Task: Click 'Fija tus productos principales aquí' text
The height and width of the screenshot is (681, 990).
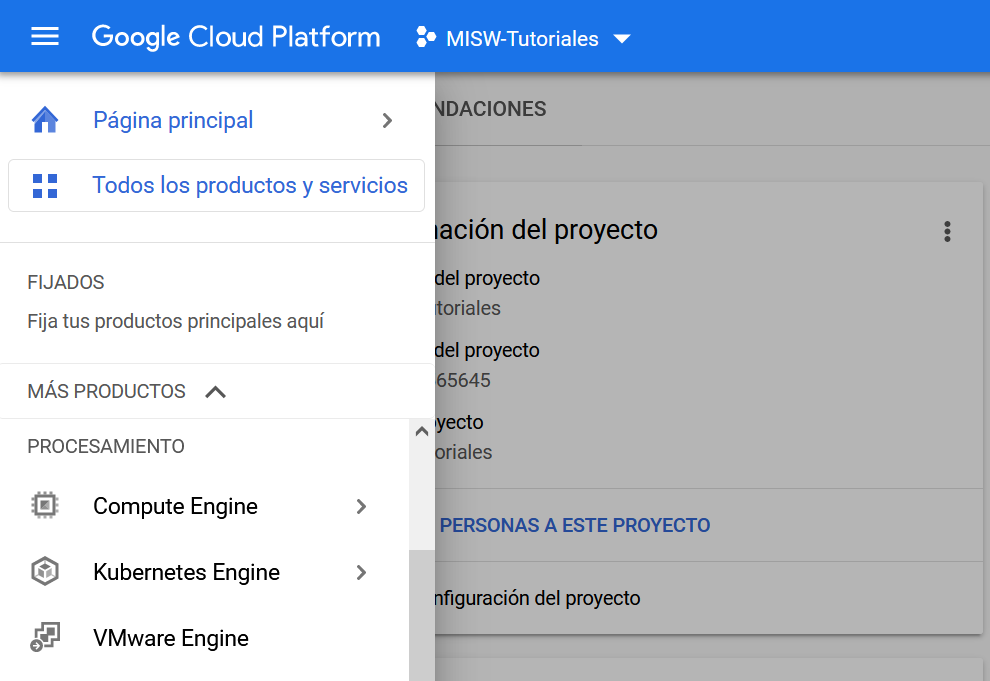Action: pos(176,321)
